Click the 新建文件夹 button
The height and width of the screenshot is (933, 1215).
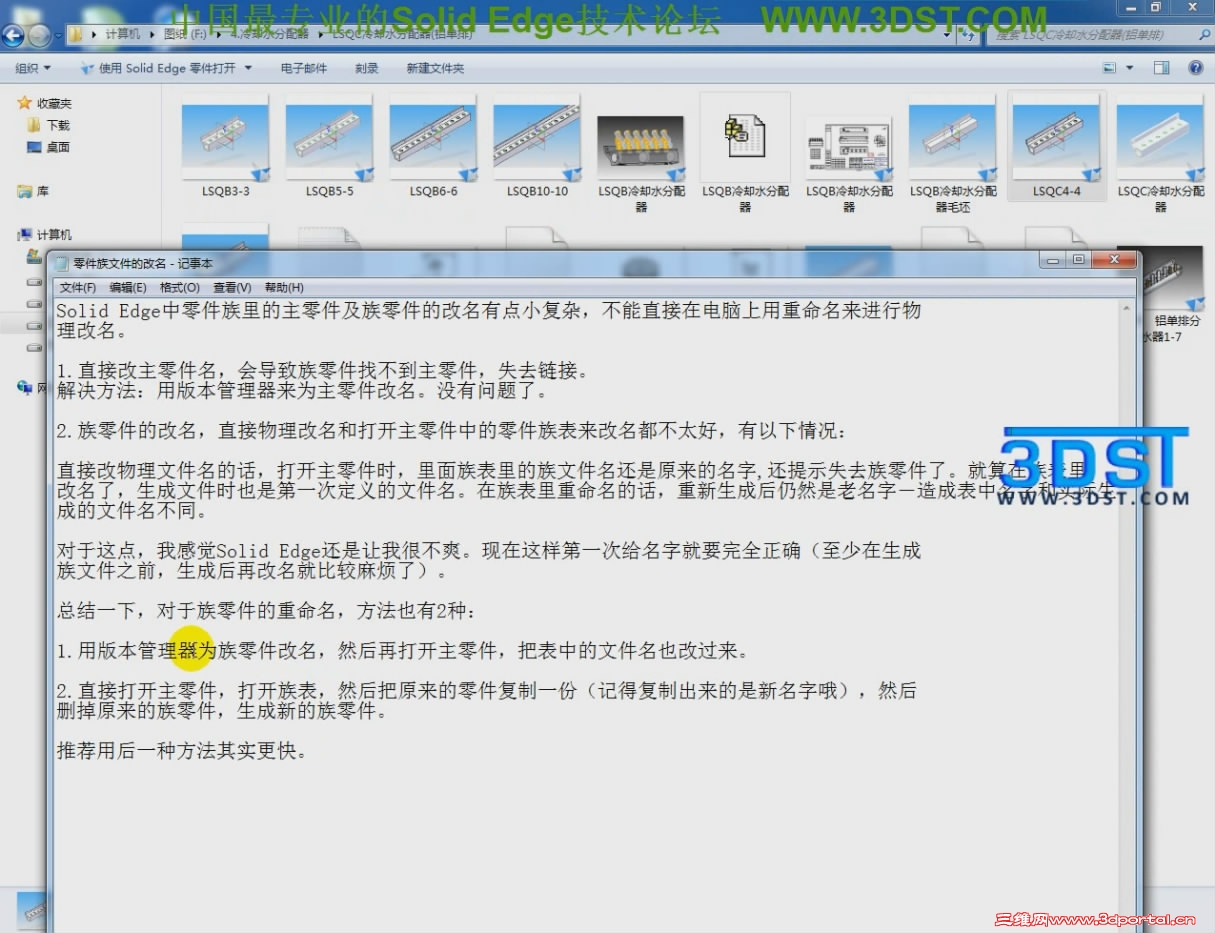tap(435, 68)
